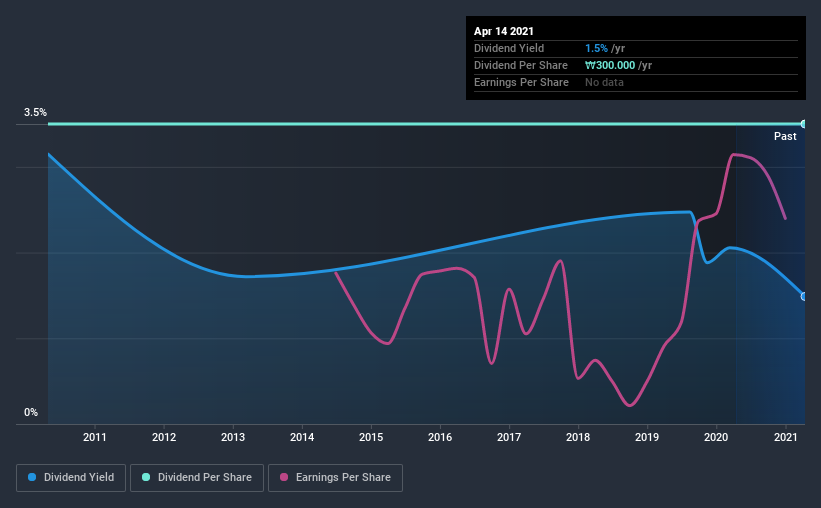Toggle the Earnings Per Share legend button

[x=335, y=478]
